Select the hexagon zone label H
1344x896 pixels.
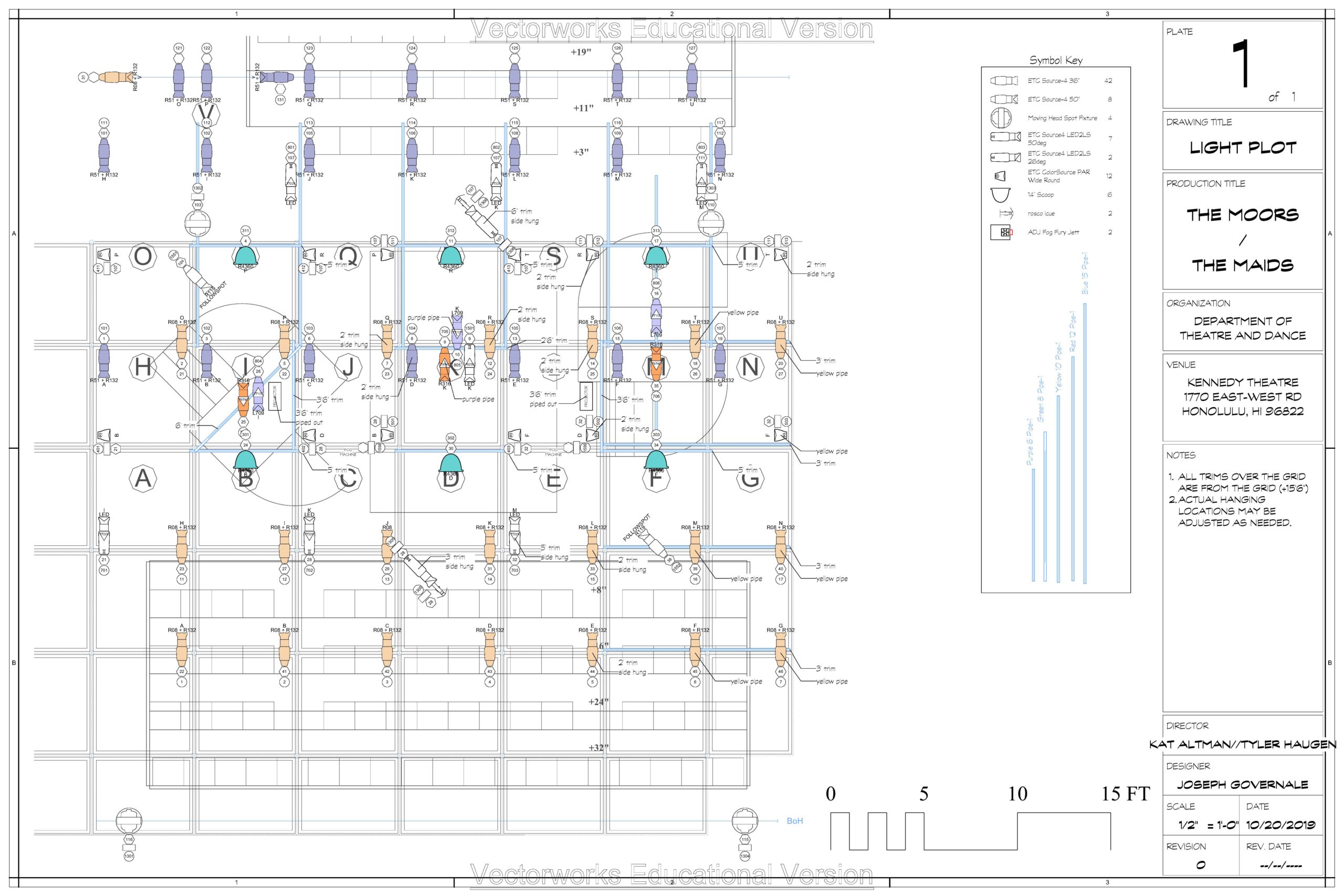coord(143,367)
